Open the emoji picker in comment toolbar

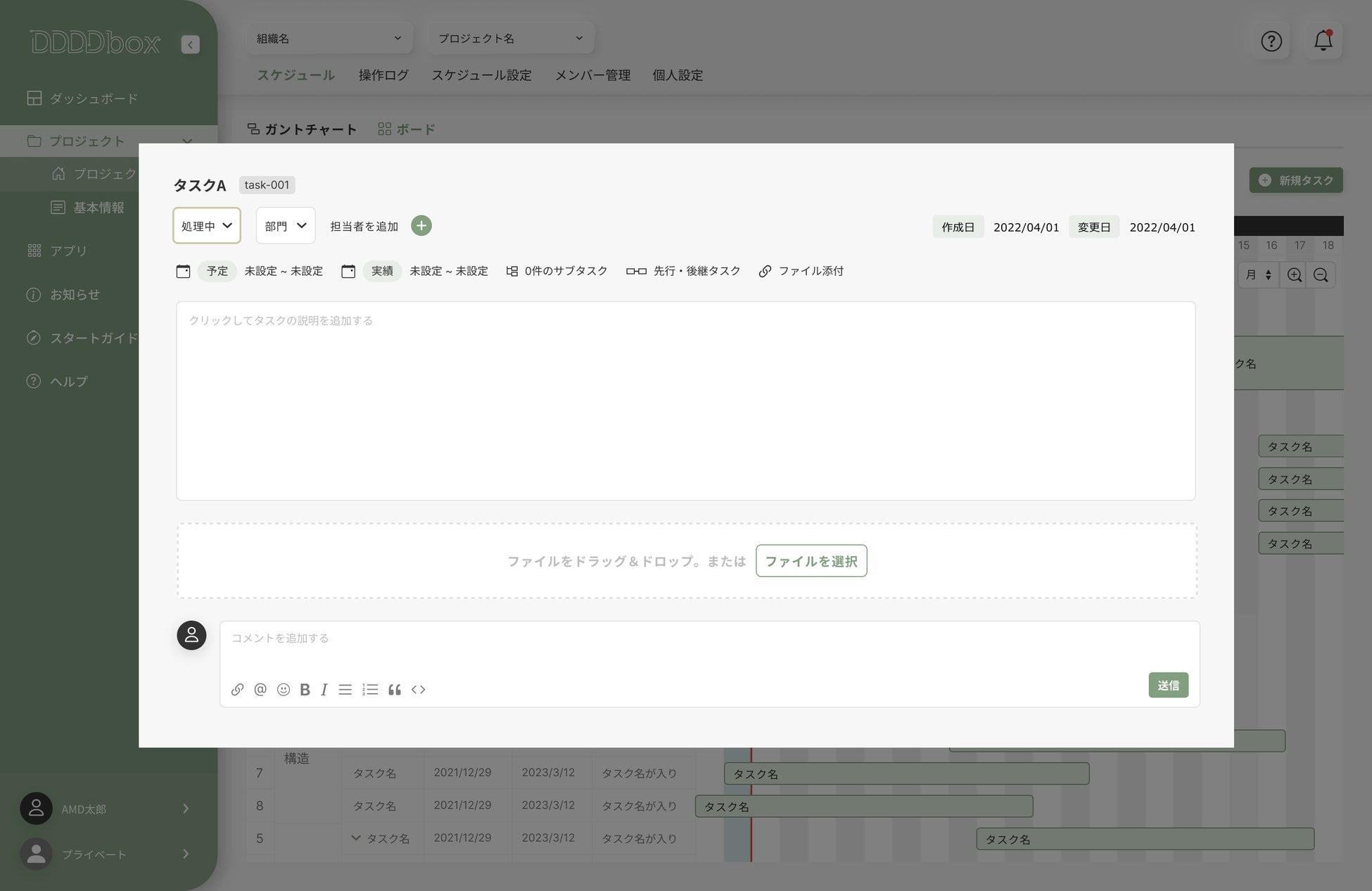tap(284, 690)
